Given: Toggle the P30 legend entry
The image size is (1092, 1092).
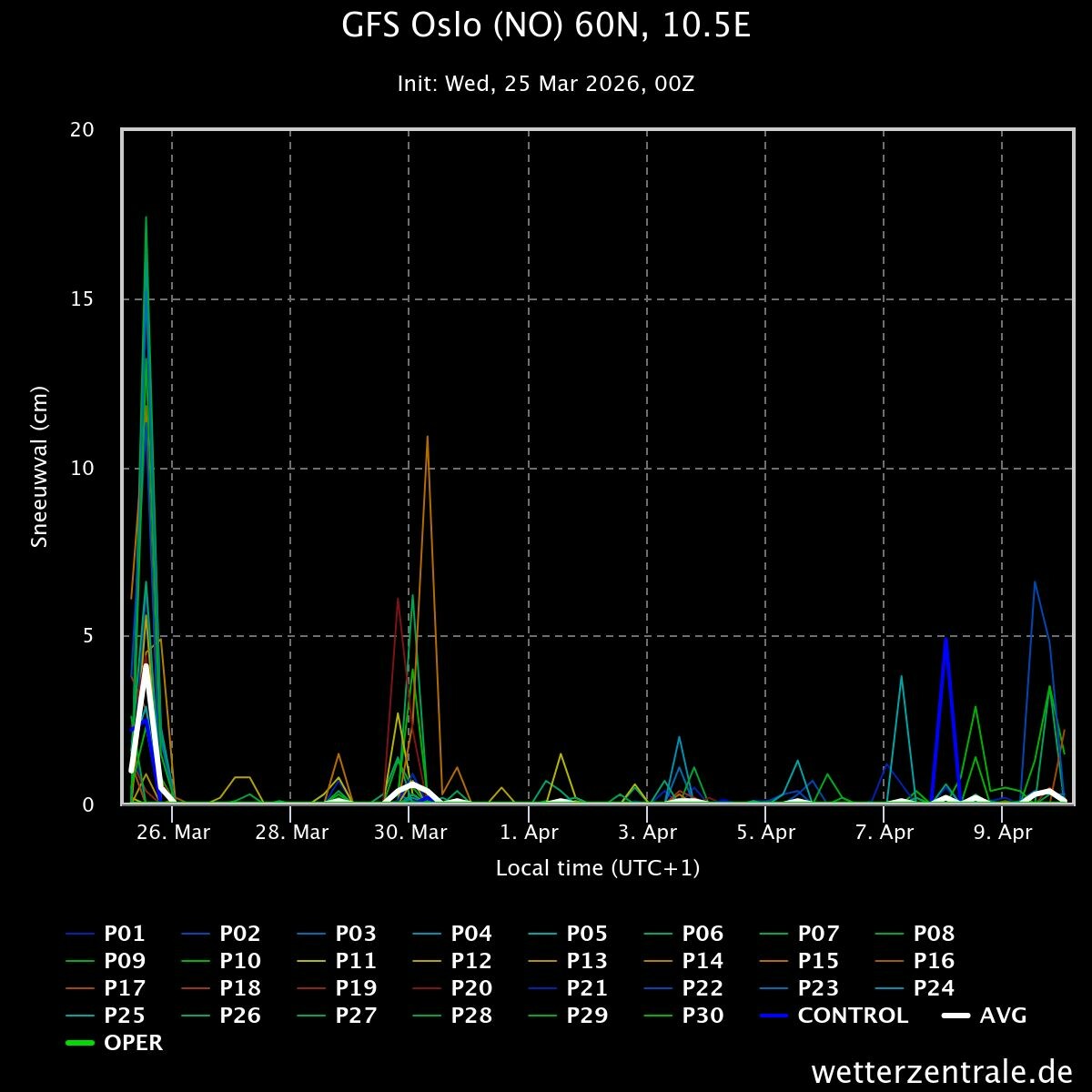Looking at the screenshot, I should pos(683,1016).
